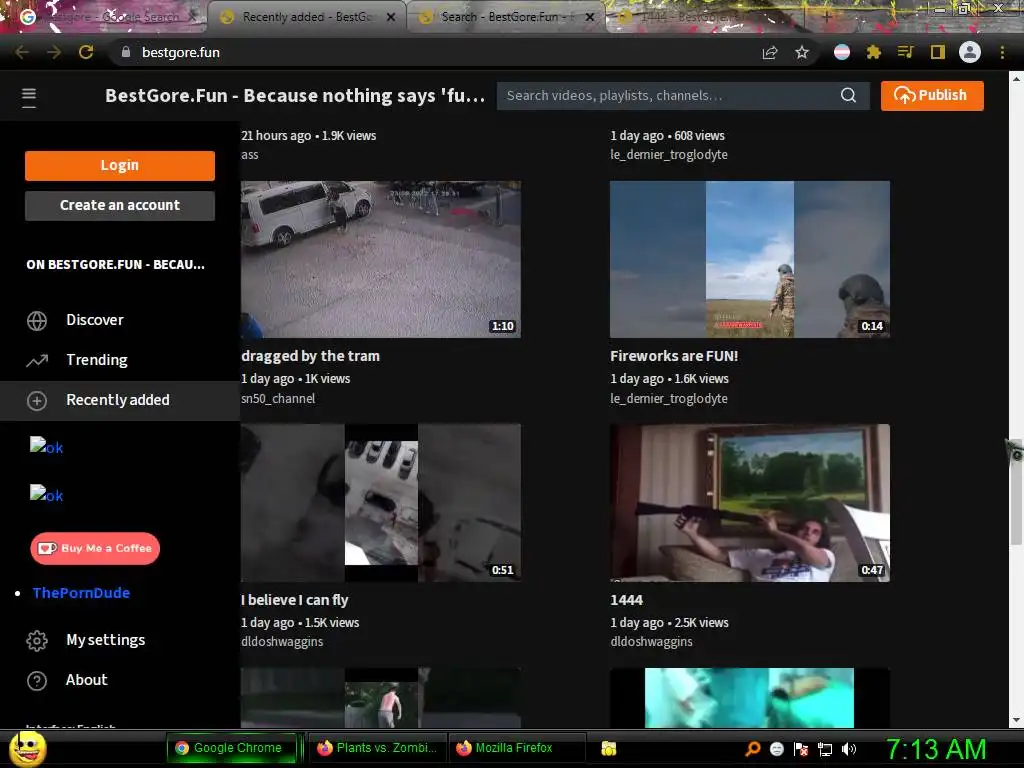Open the Extensions puzzle icon
The height and width of the screenshot is (768, 1024).
(x=874, y=52)
